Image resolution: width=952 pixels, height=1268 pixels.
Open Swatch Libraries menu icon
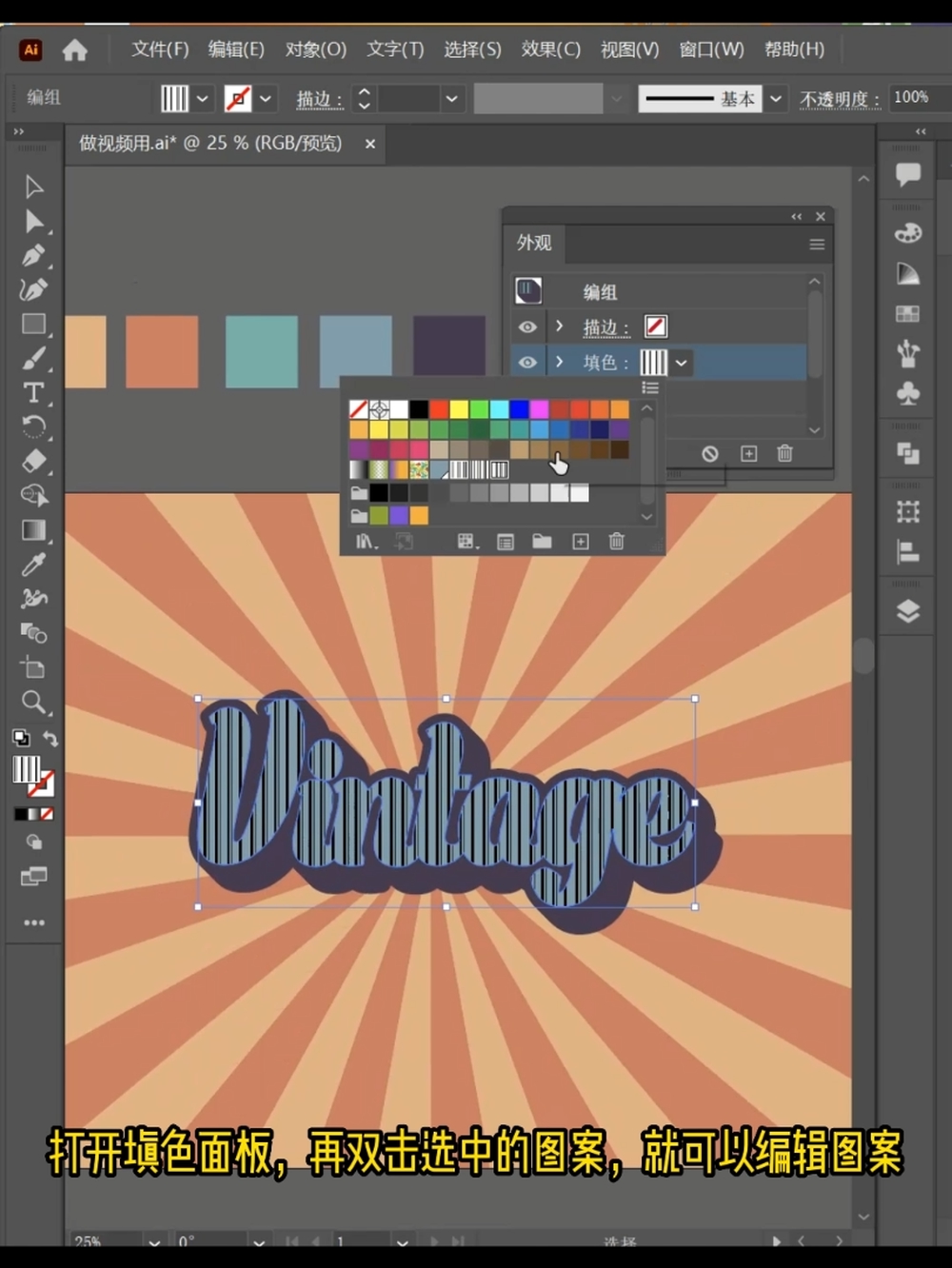(367, 542)
